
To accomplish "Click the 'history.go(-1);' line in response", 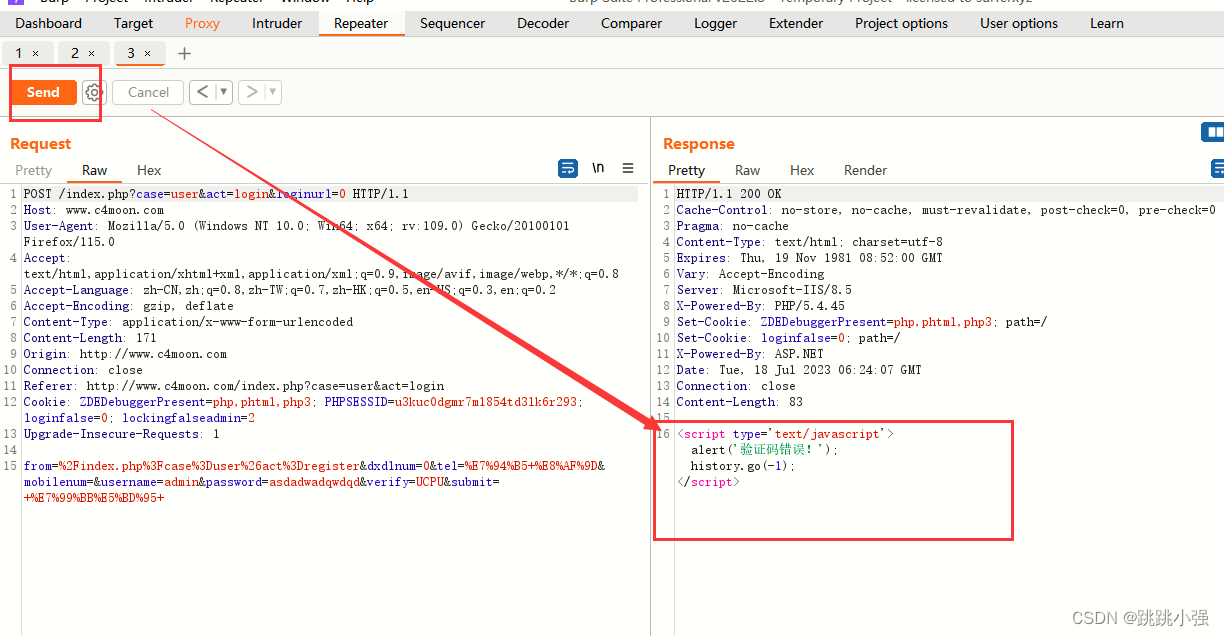I will tap(743, 466).
